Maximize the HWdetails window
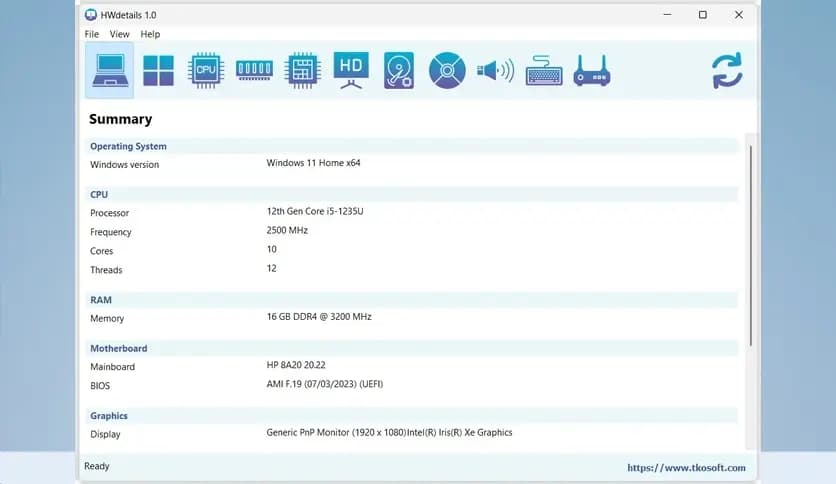This screenshot has height=484, width=836. tap(703, 15)
